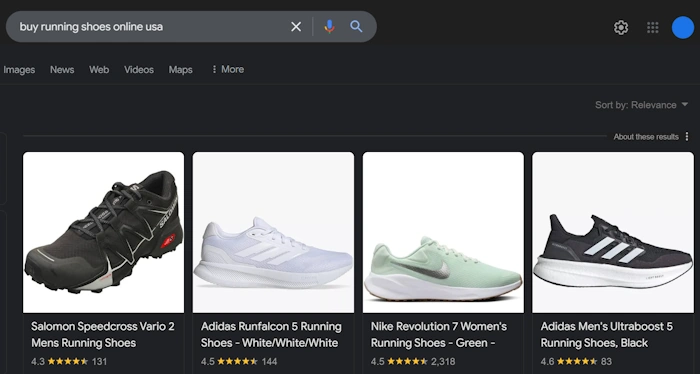Switch to the News tab

62,70
